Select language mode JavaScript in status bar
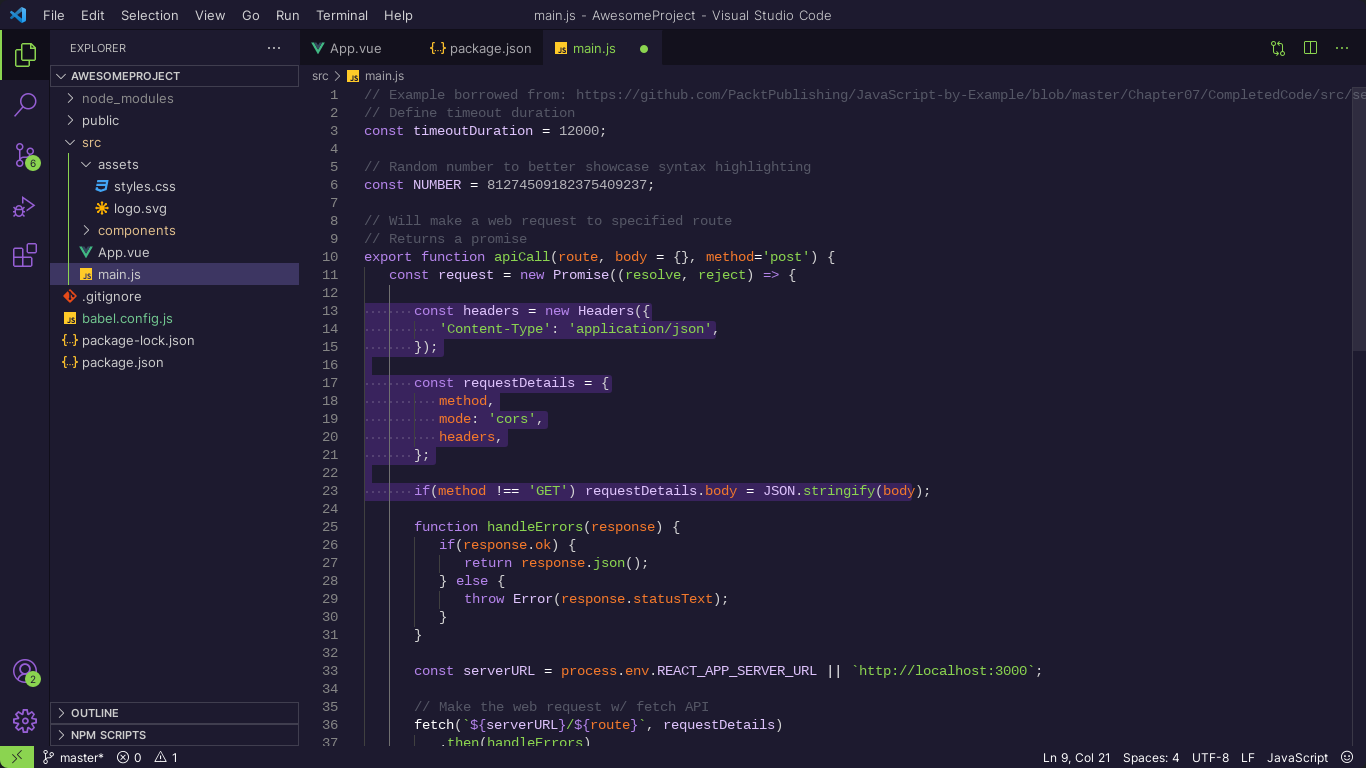The image size is (1366, 768). click(1298, 757)
